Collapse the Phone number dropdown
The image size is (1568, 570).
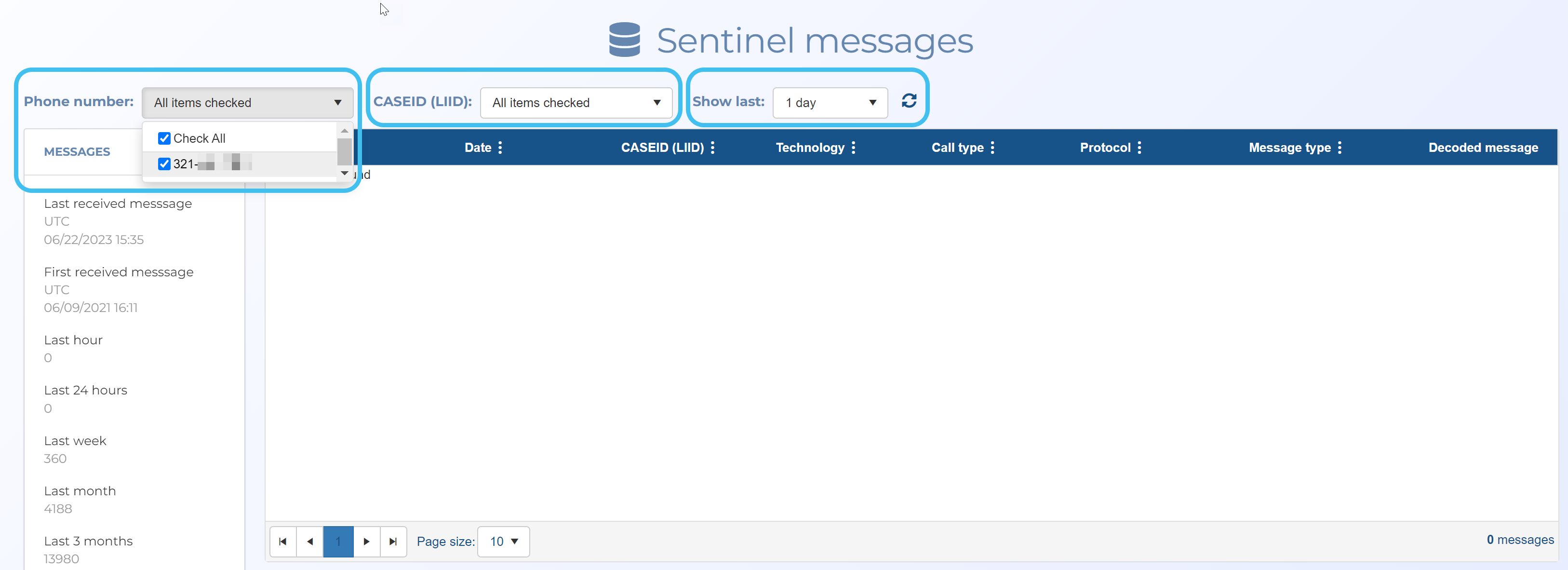point(247,102)
